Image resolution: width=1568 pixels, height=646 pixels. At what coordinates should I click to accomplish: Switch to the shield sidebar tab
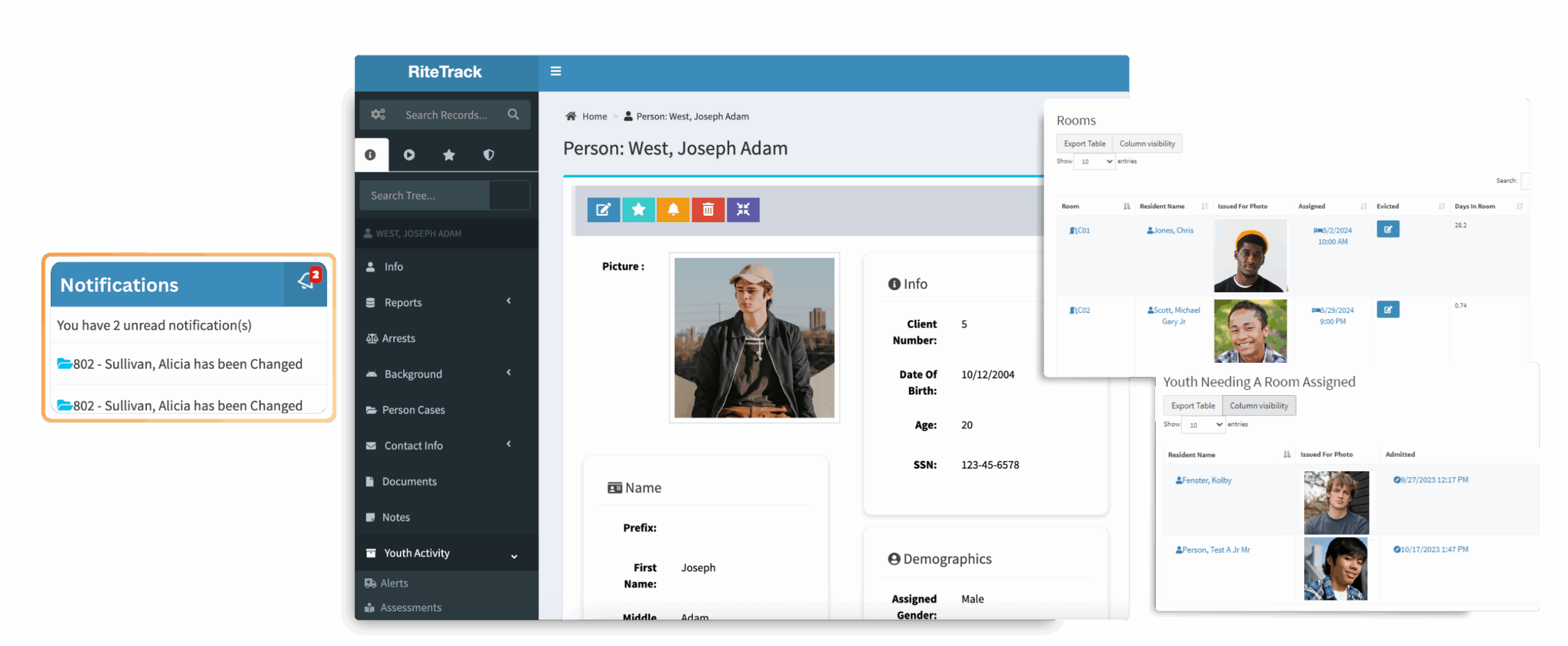(488, 155)
